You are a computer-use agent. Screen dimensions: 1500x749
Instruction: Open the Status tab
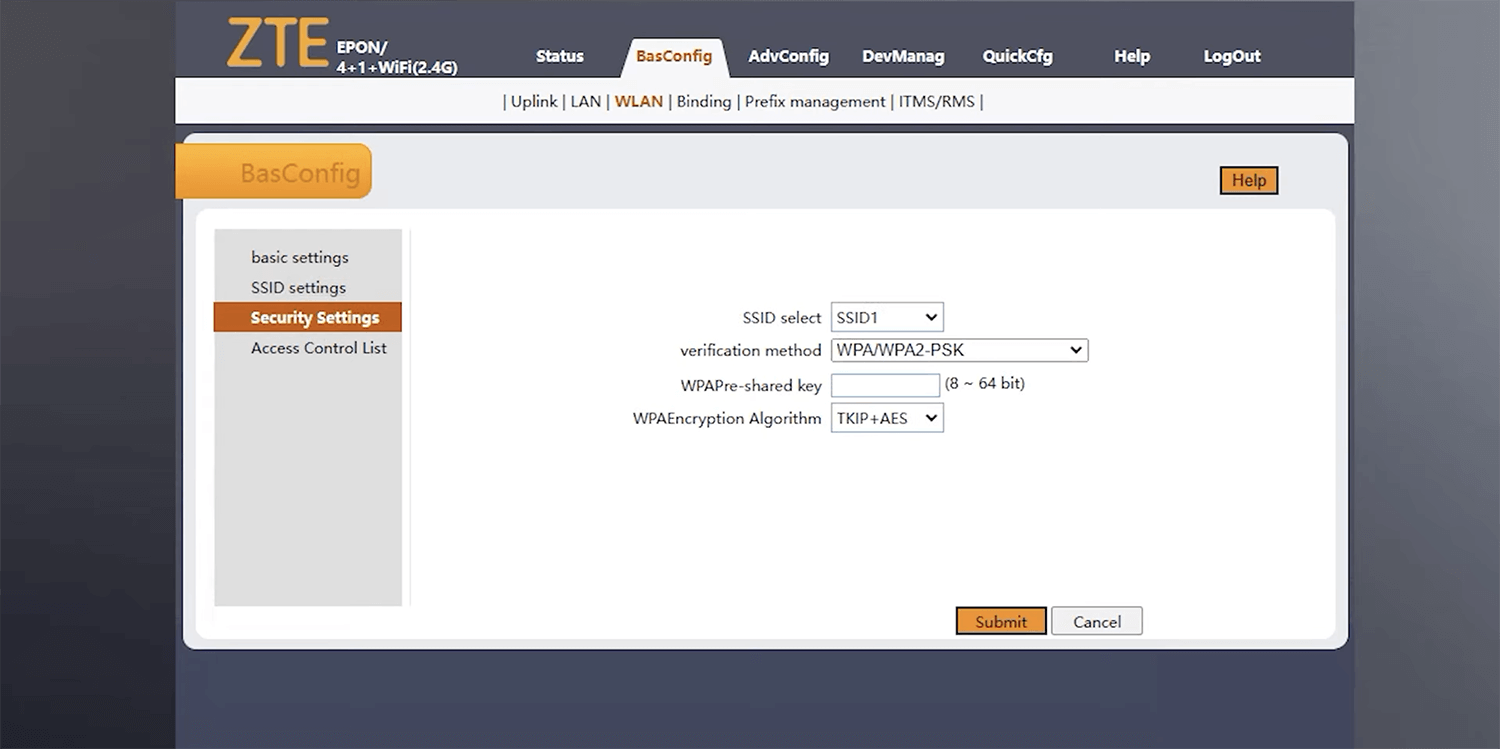[x=559, y=56]
